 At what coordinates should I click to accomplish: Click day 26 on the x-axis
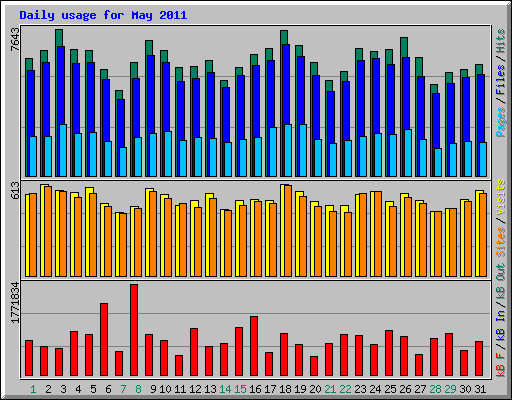tap(405, 389)
